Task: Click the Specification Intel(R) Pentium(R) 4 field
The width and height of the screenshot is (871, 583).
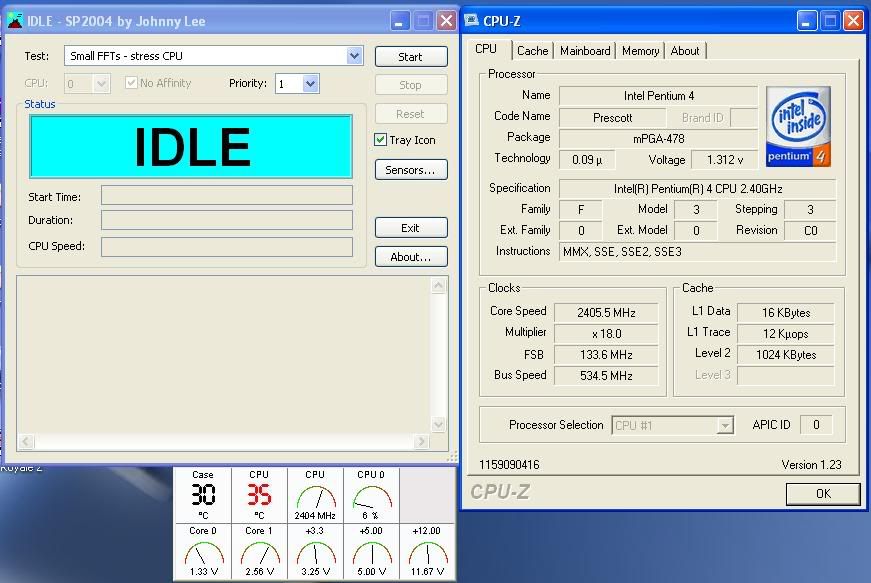Action: coord(697,189)
